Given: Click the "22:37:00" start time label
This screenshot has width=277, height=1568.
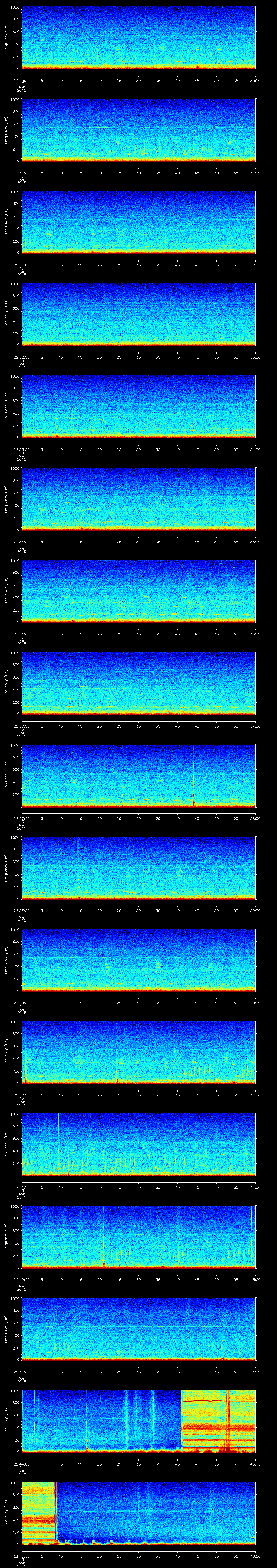Looking at the screenshot, I should coord(21,818).
